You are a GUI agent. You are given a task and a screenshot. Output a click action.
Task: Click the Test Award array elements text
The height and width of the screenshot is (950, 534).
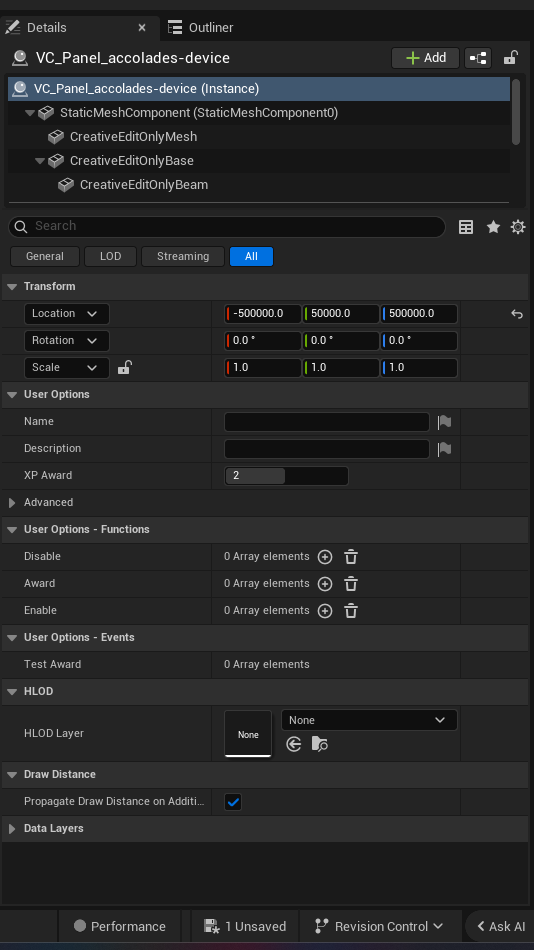[267, 665]
